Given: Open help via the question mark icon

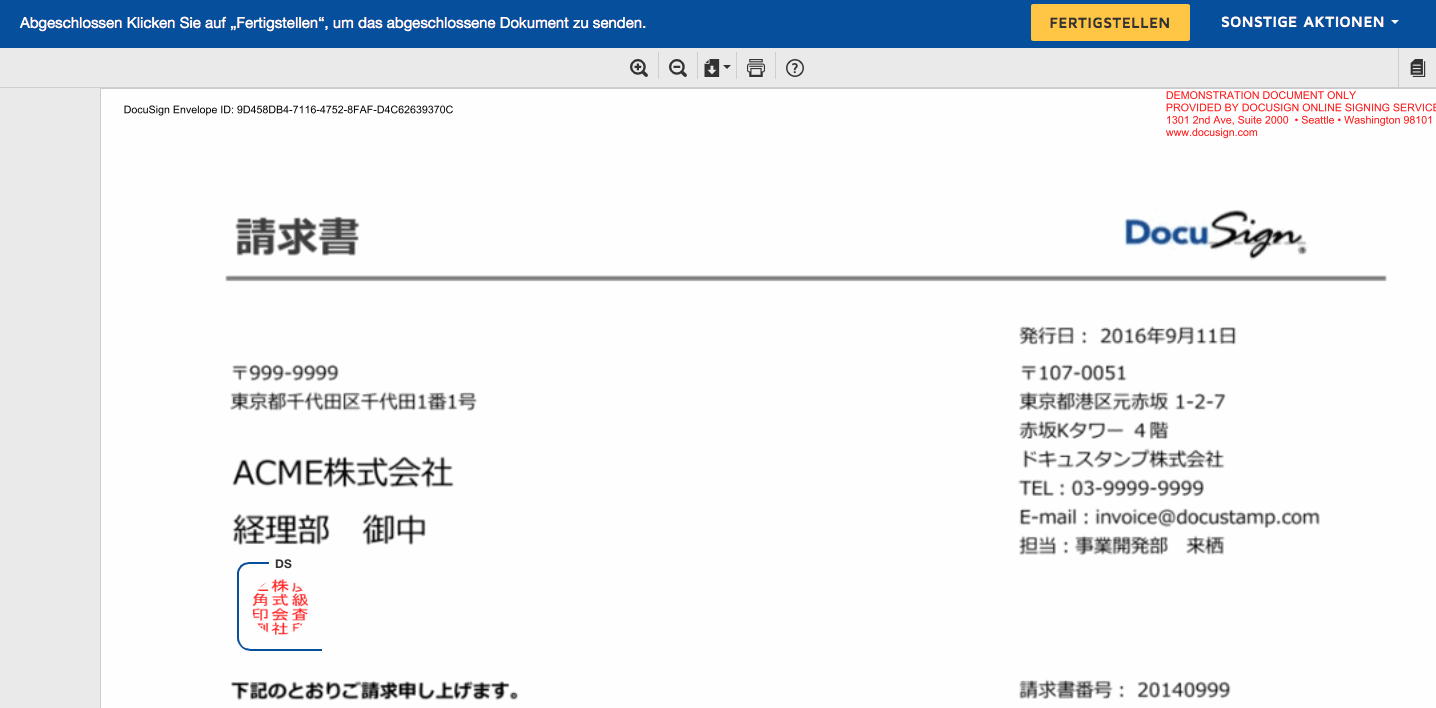Looking at the screenshot, I should pyautogui.click(x=795, y=68).
